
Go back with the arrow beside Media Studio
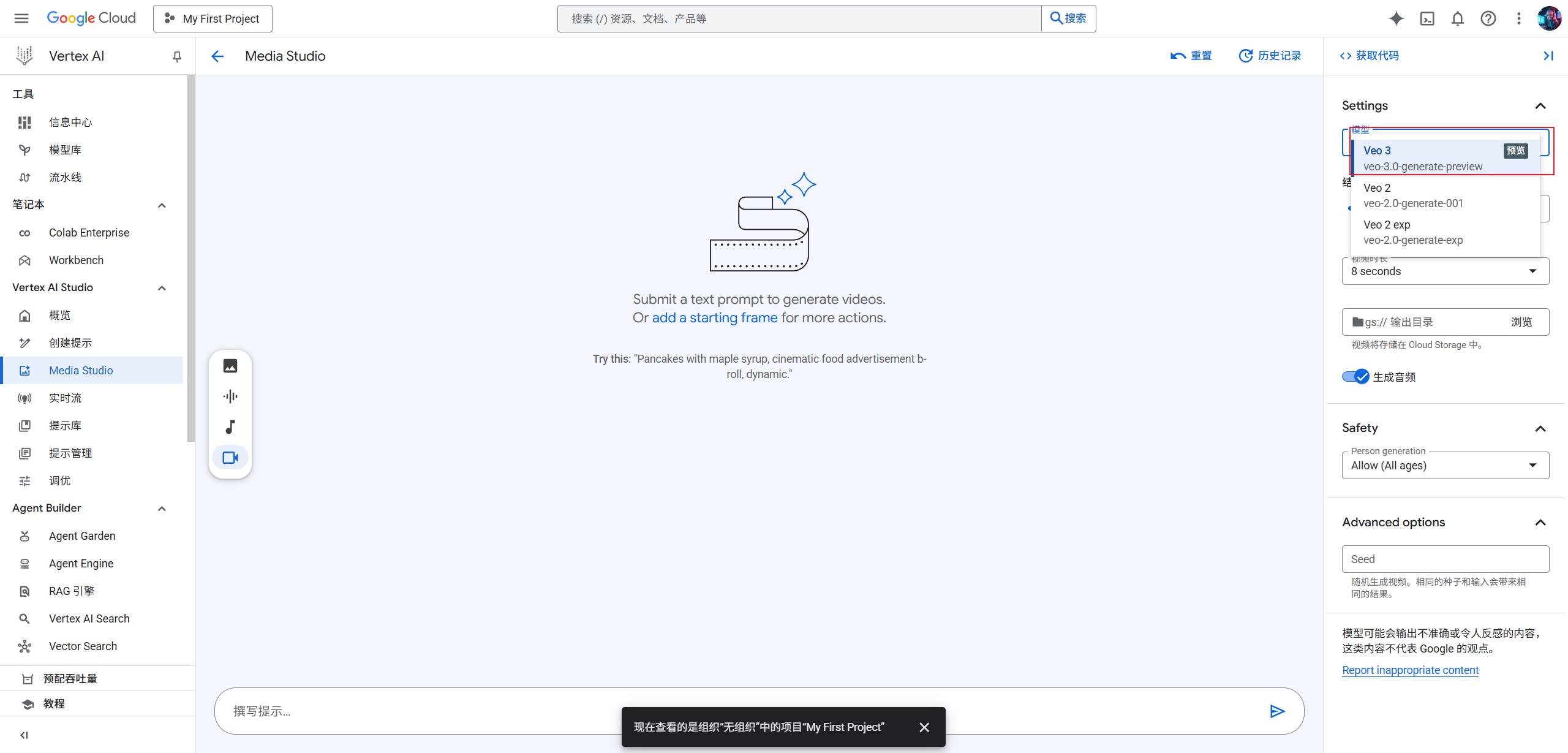pos(217,56)
